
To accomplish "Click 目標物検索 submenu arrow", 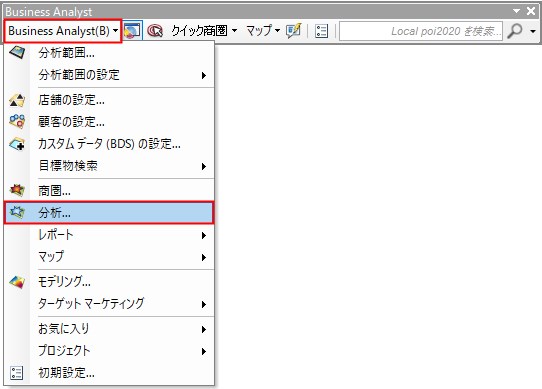I will 204,166.
